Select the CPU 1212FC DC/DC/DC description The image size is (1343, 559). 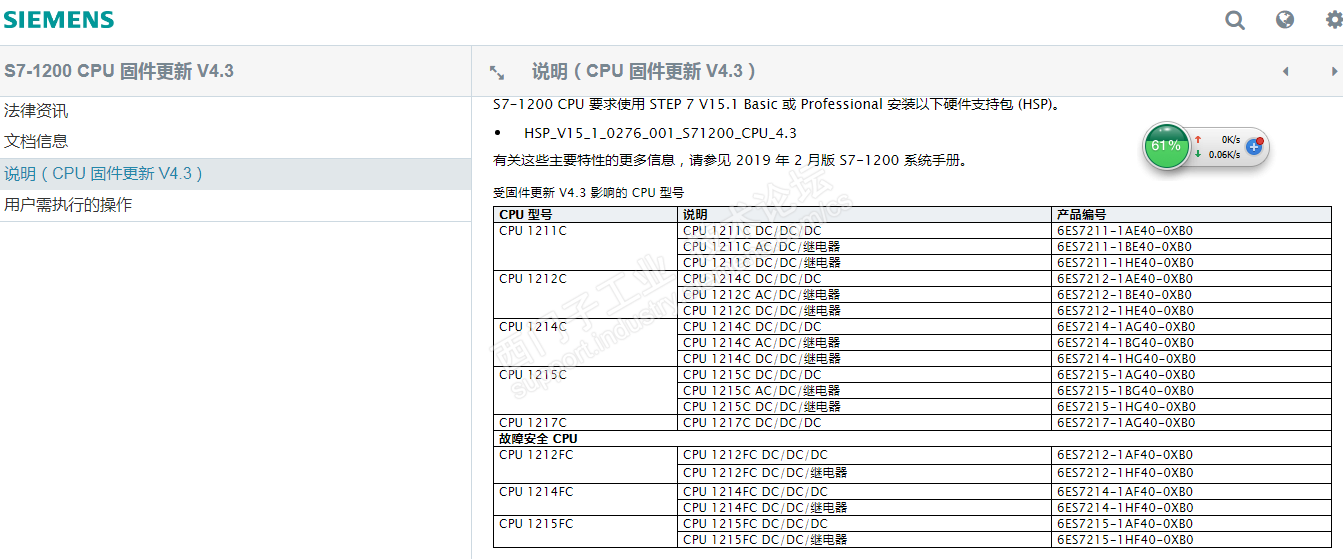(756, 455)
